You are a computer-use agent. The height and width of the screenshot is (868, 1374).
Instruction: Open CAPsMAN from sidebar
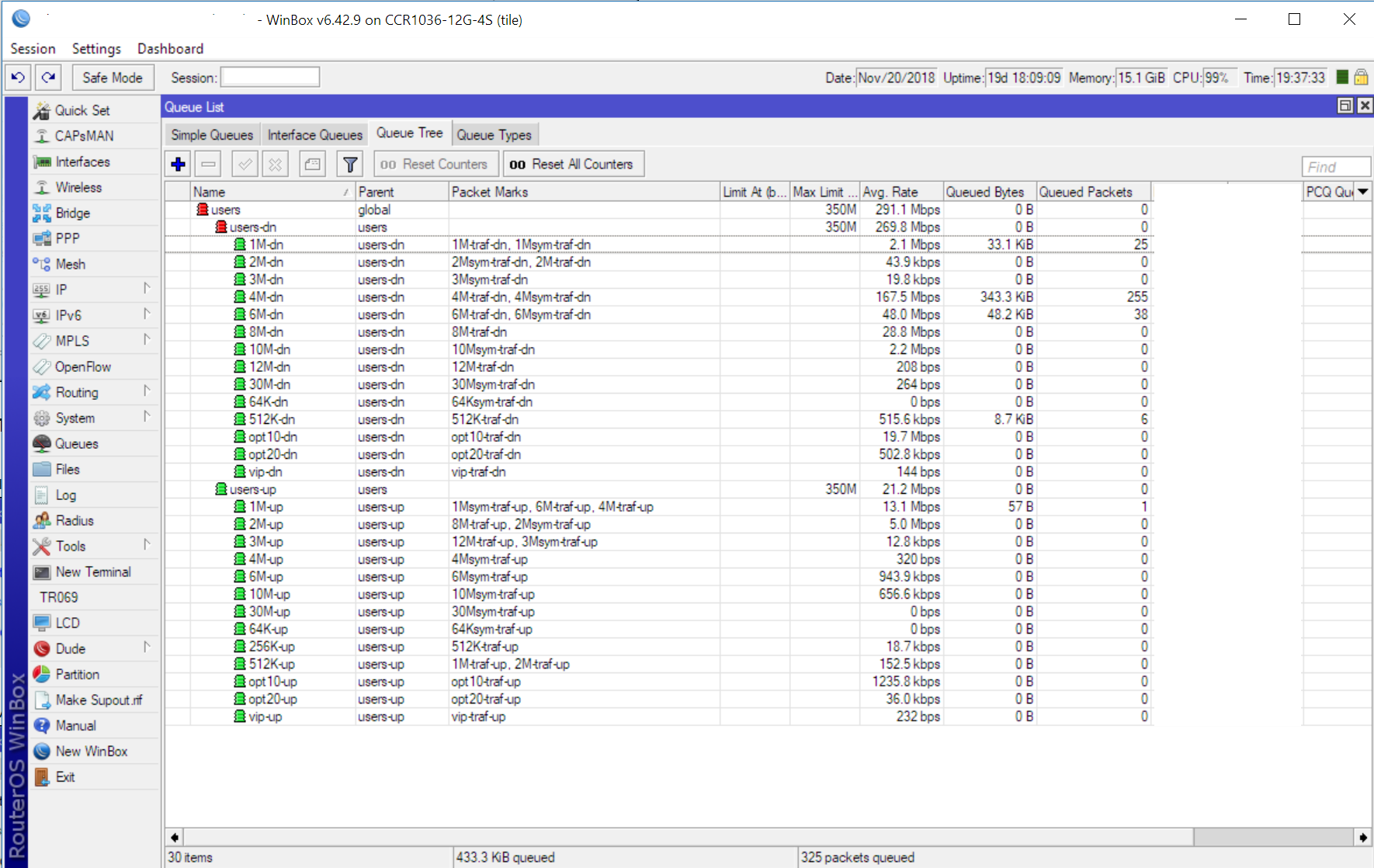point(94,136)
